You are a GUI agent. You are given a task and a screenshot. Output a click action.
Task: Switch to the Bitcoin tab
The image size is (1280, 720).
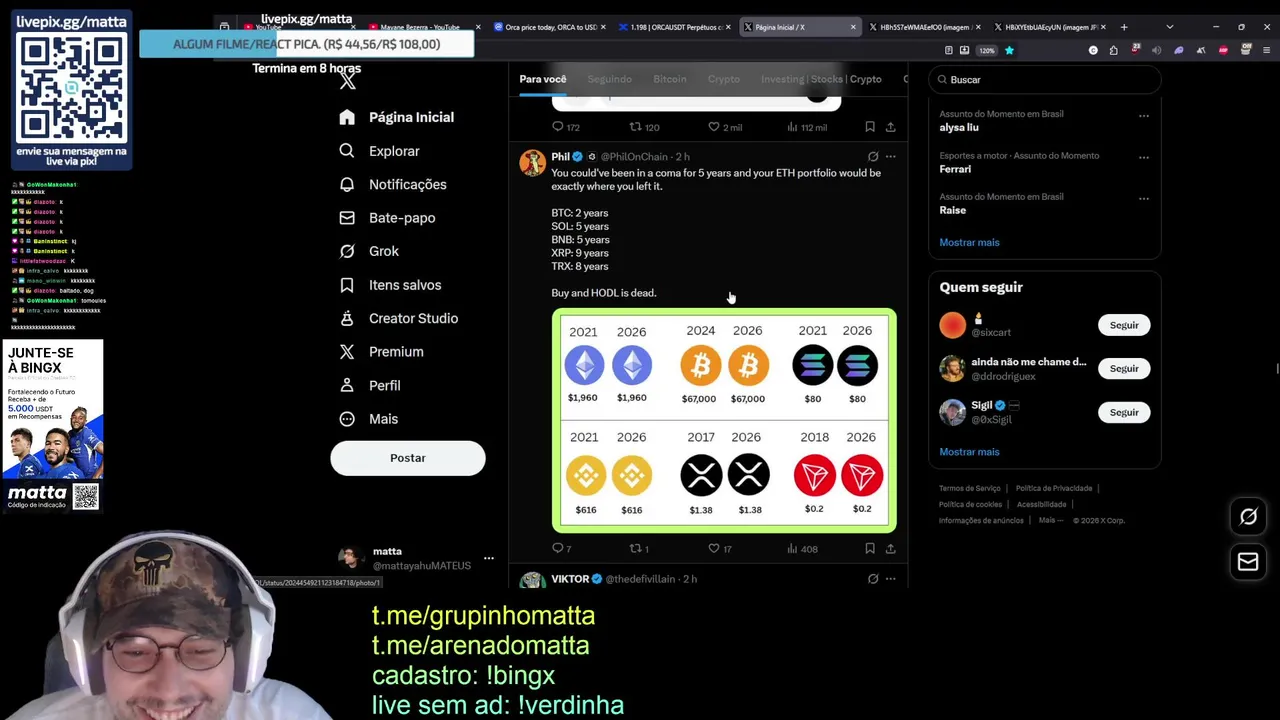(670, 79)
